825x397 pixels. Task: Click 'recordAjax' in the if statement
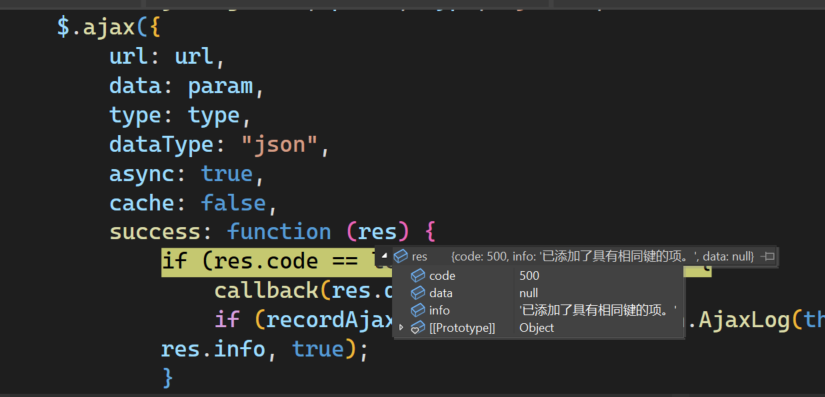tap(329, 320)
